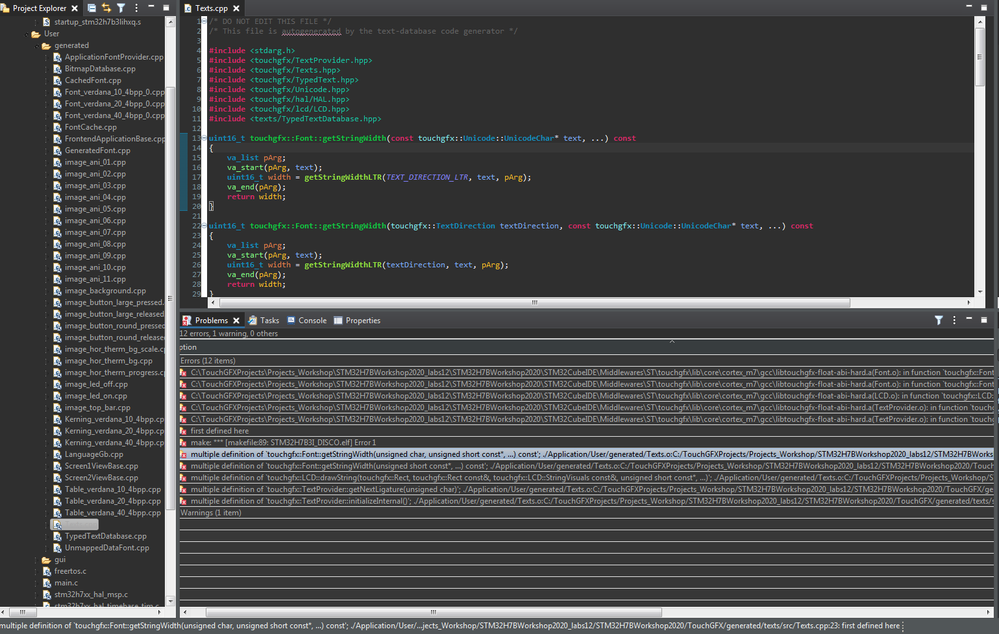Viewport: 999px width, 634px height.
Task: Select image_led_off.cpp file icon
Action: 57,384
